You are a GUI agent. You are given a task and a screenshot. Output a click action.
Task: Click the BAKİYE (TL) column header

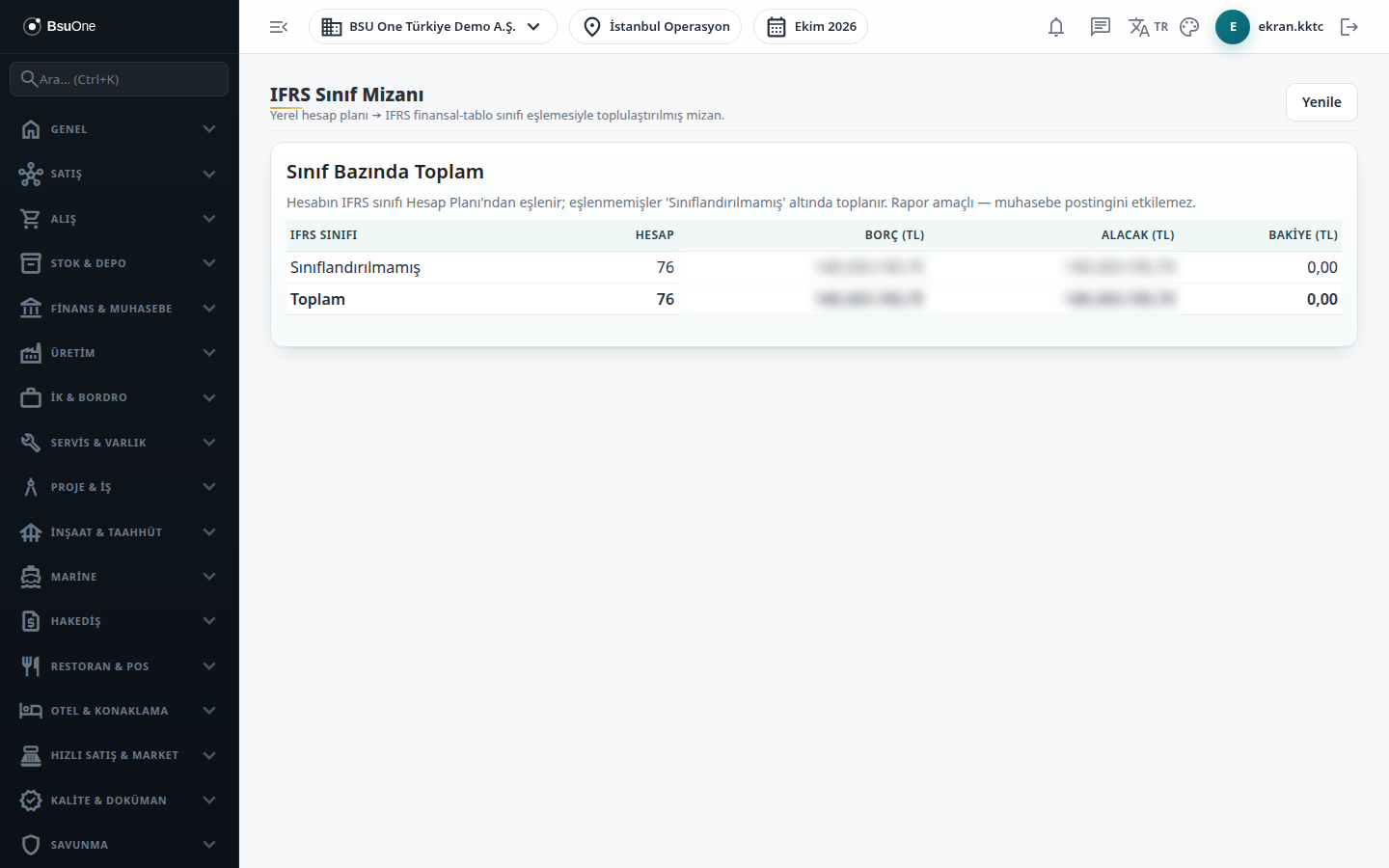1303,235
